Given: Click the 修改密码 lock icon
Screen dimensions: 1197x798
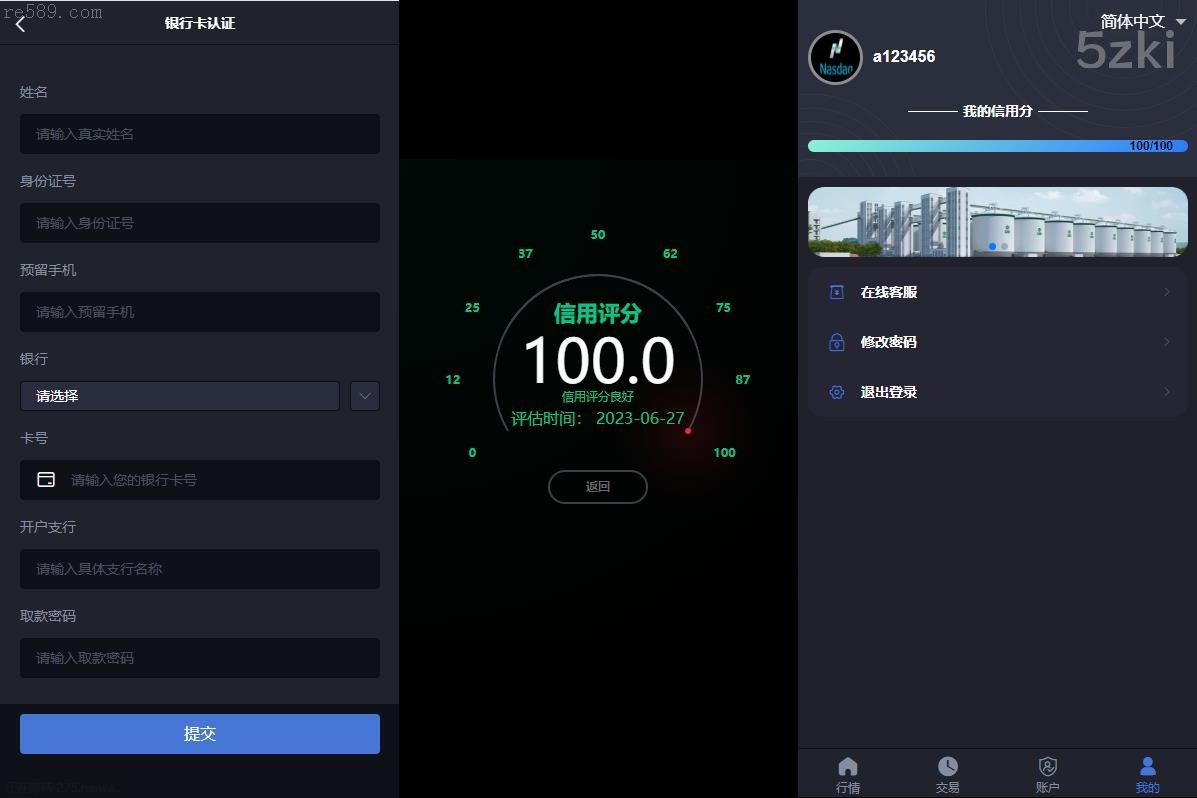Looking at the screenshot, I should tap(837, 342).
